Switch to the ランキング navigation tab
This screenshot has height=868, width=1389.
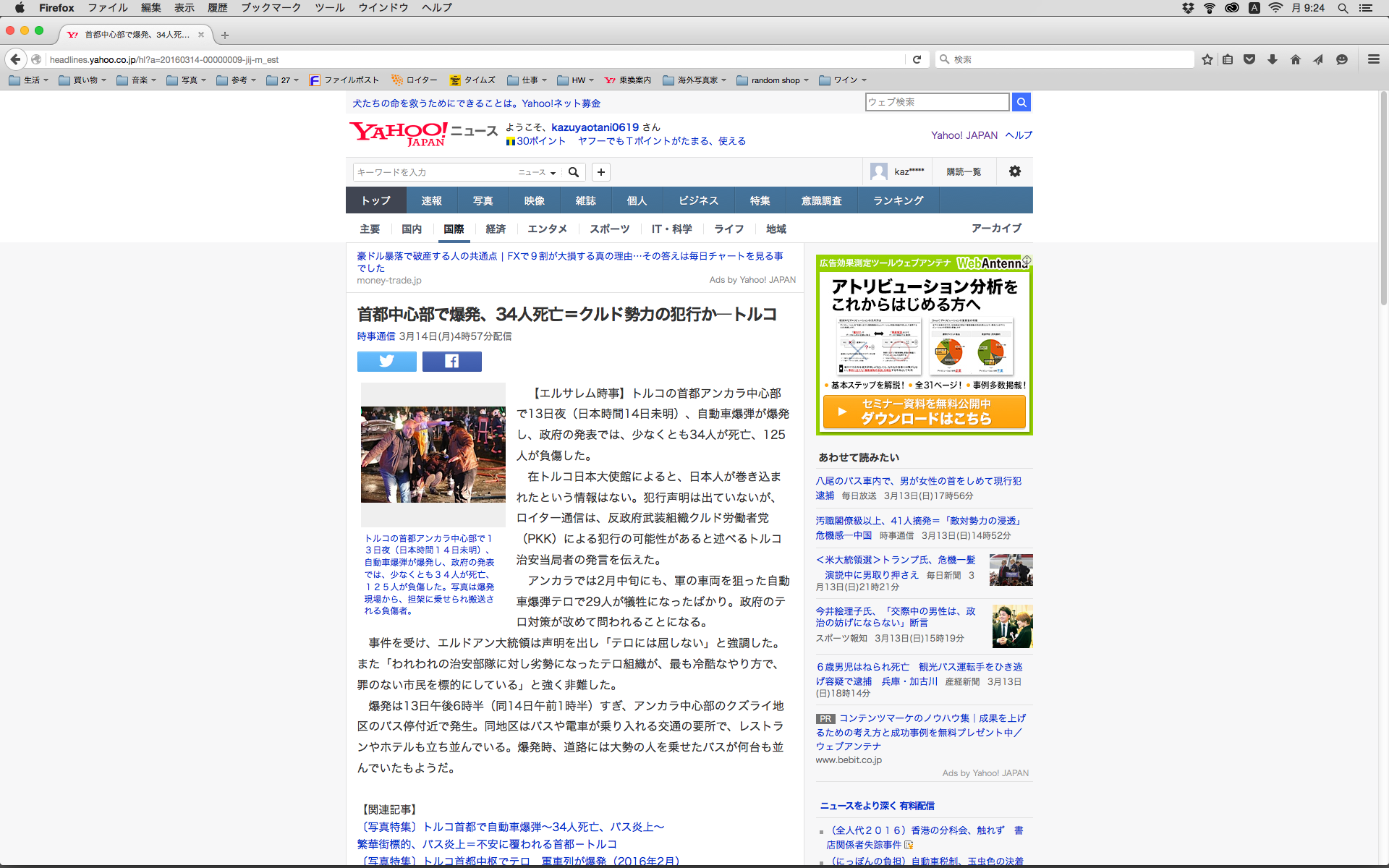click(x=898, y=200)
